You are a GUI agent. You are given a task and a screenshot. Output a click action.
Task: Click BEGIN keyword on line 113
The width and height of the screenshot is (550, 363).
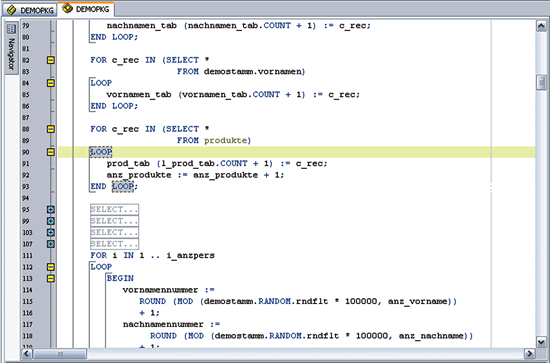(x=120, y=278)
